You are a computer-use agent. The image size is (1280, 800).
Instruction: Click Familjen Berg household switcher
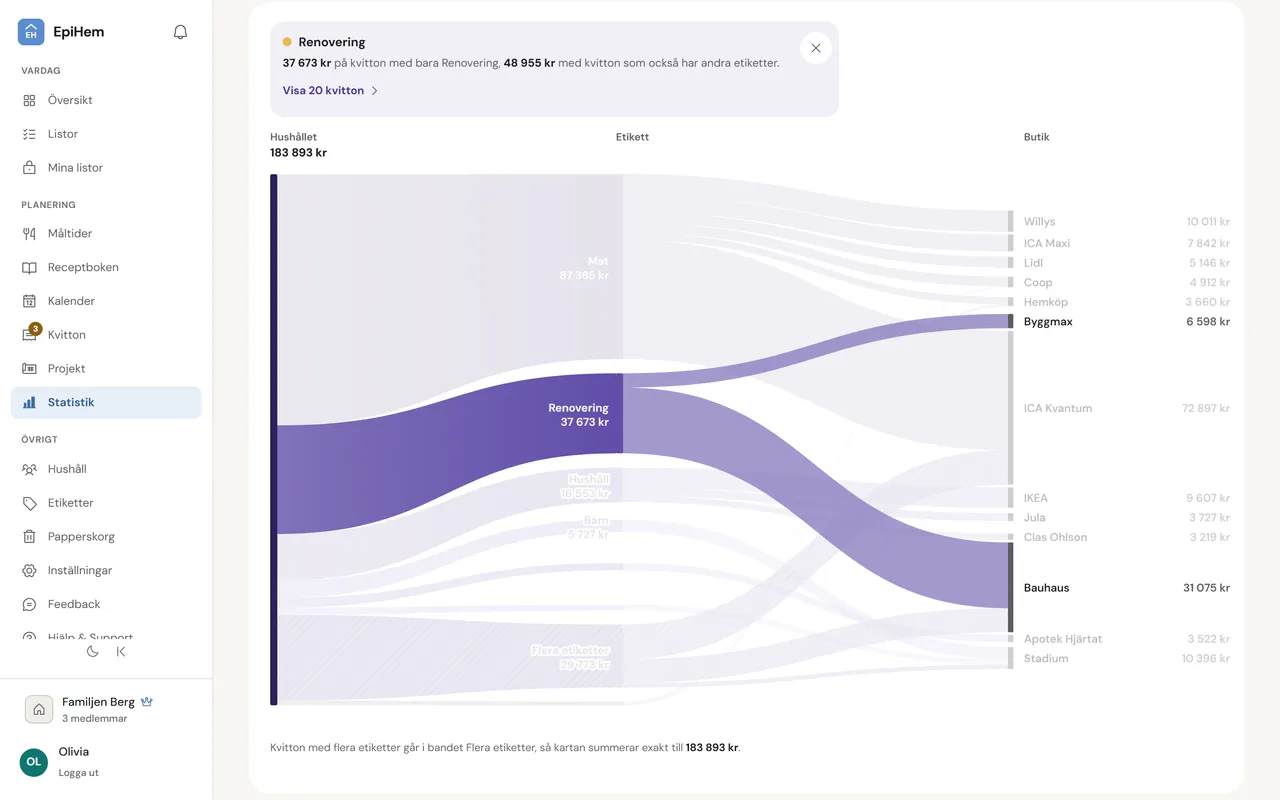(x=106, y=709)
